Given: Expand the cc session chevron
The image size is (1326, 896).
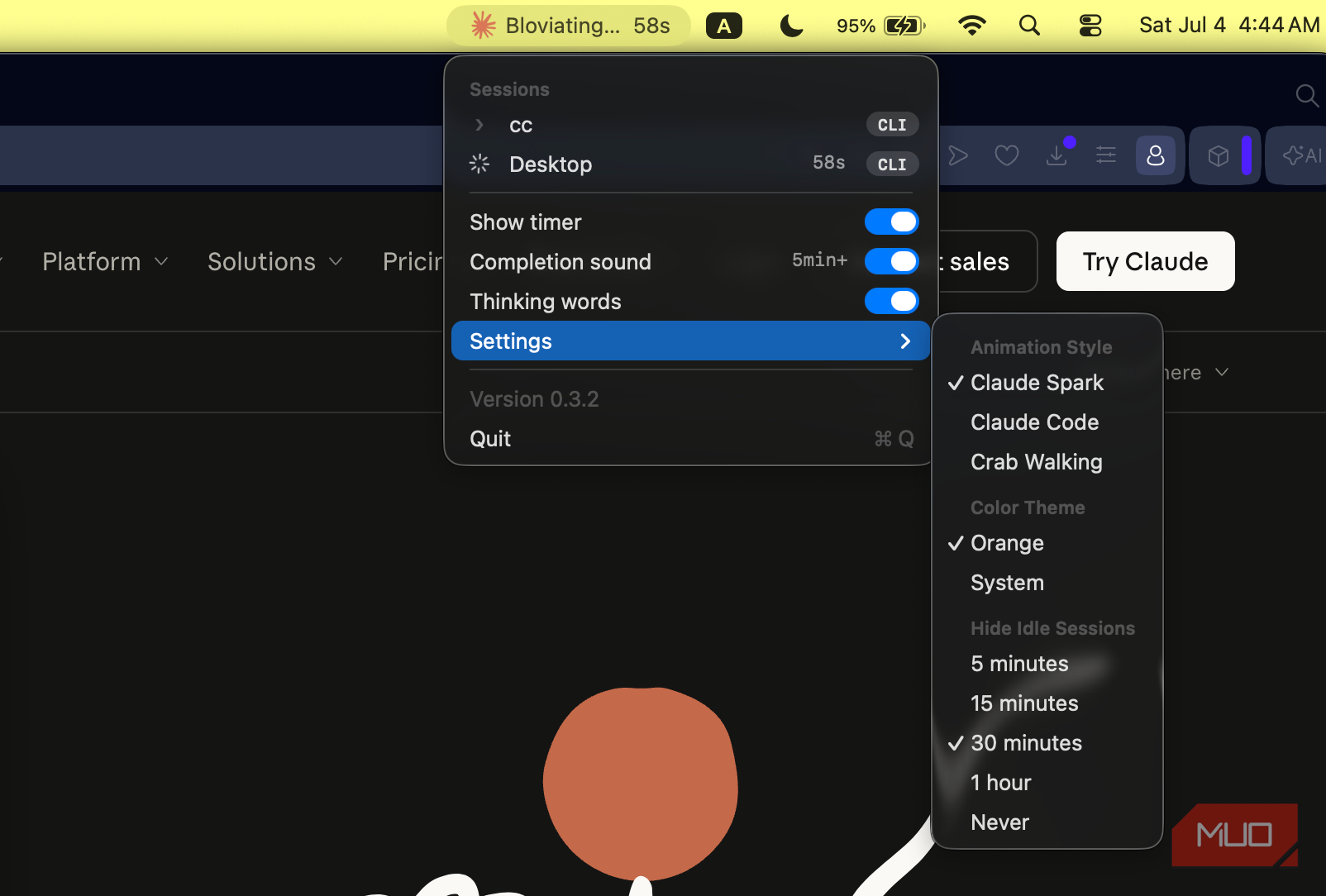Looking at the screenshot, I should coord(479,125).
